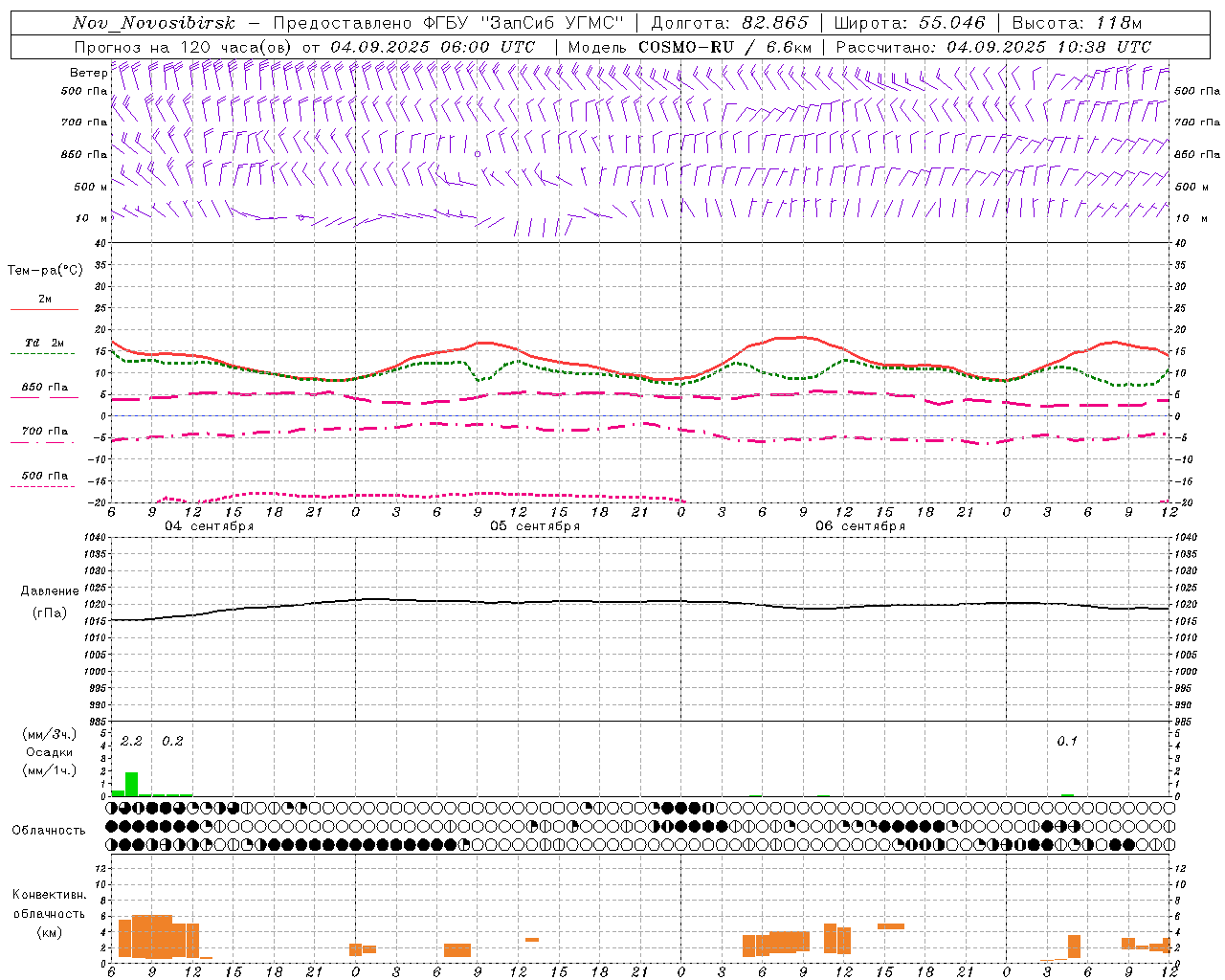This screenshot has width=1225, height=980.
Task: Click the Конвективн. panel label
Action: [x=49, y=895]
